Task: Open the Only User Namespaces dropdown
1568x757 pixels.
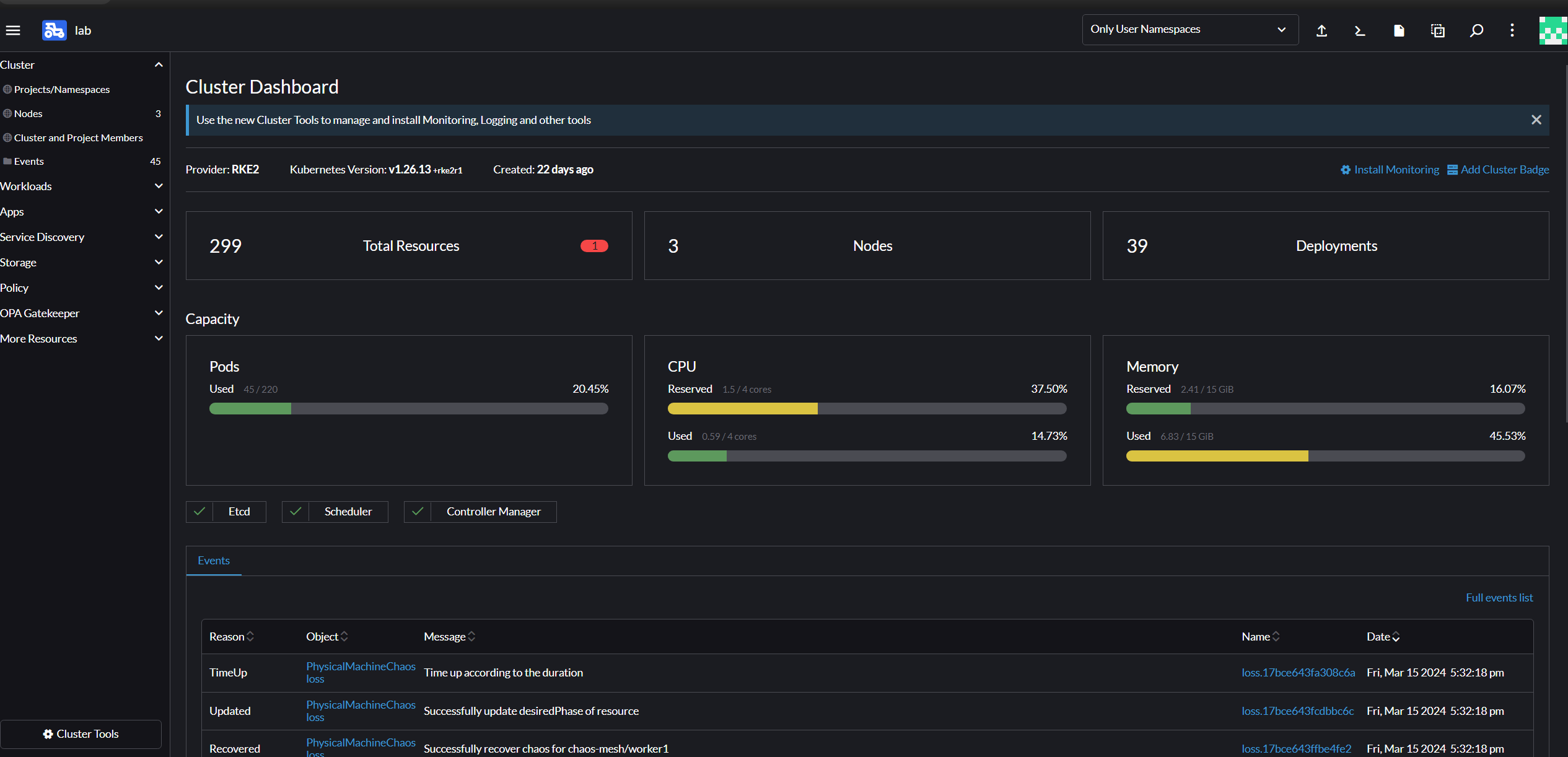Action: 1189,30
